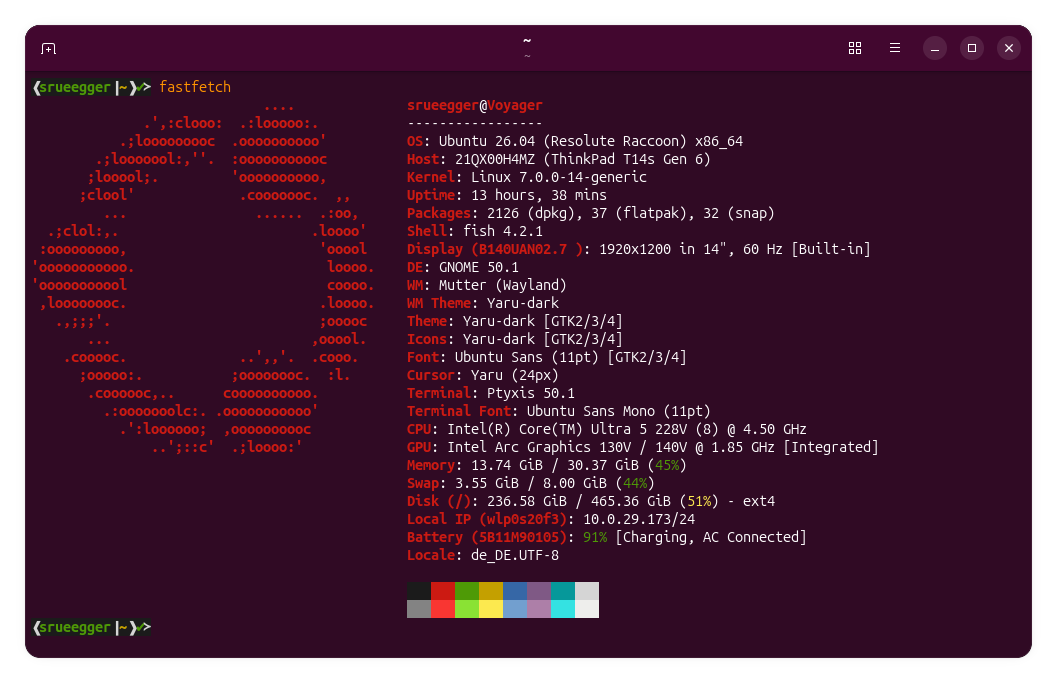Click the "srueegger@Voyager" header text
Image resolution: width=1057 pixels, height=683 pixels.
pyautogui.click(x=475, y=105)
